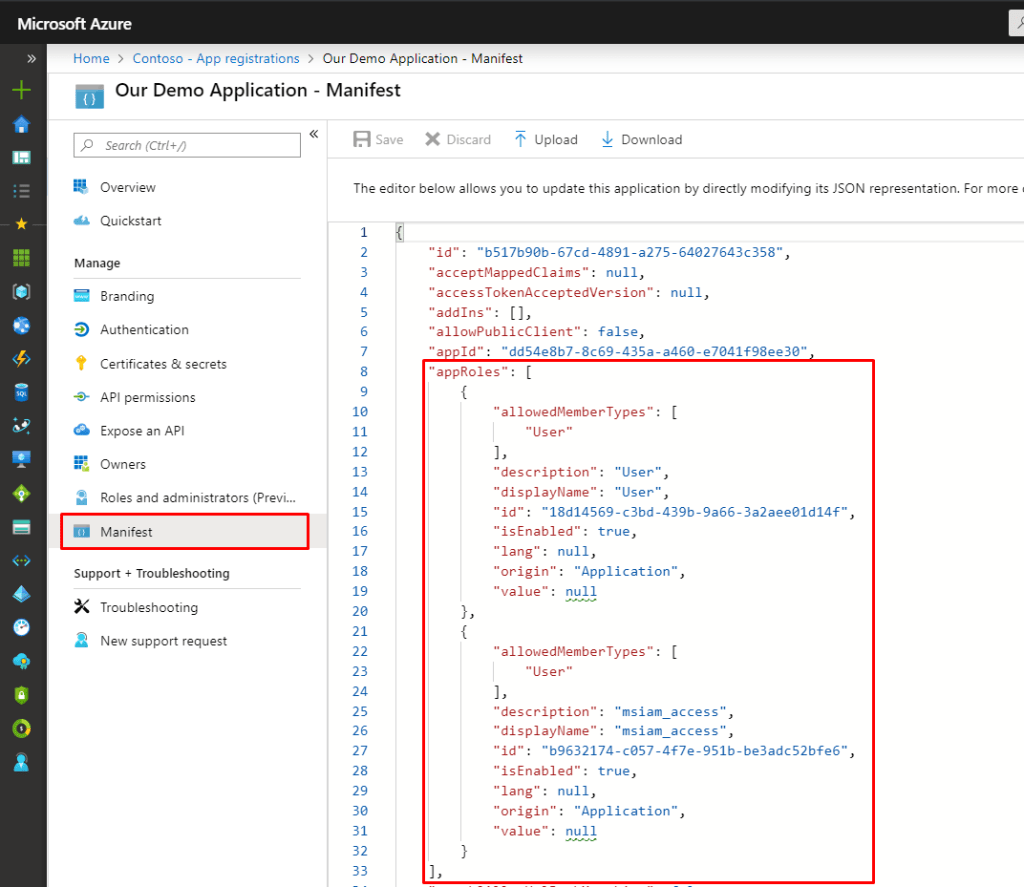Open the All services list icon
The image size is (1024, 887).
pos(22,191)
